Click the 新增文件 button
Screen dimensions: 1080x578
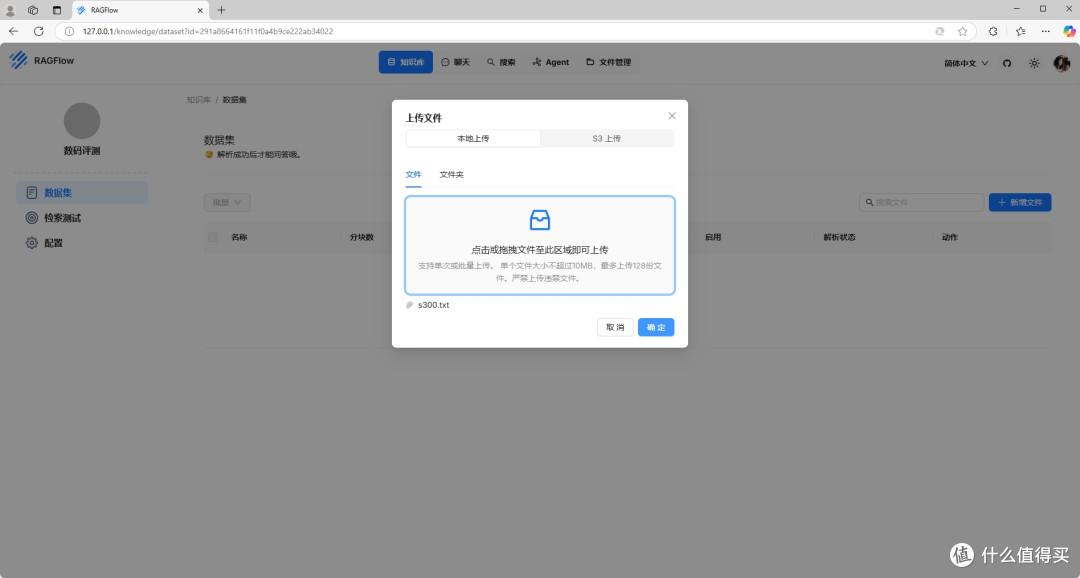1020,203
